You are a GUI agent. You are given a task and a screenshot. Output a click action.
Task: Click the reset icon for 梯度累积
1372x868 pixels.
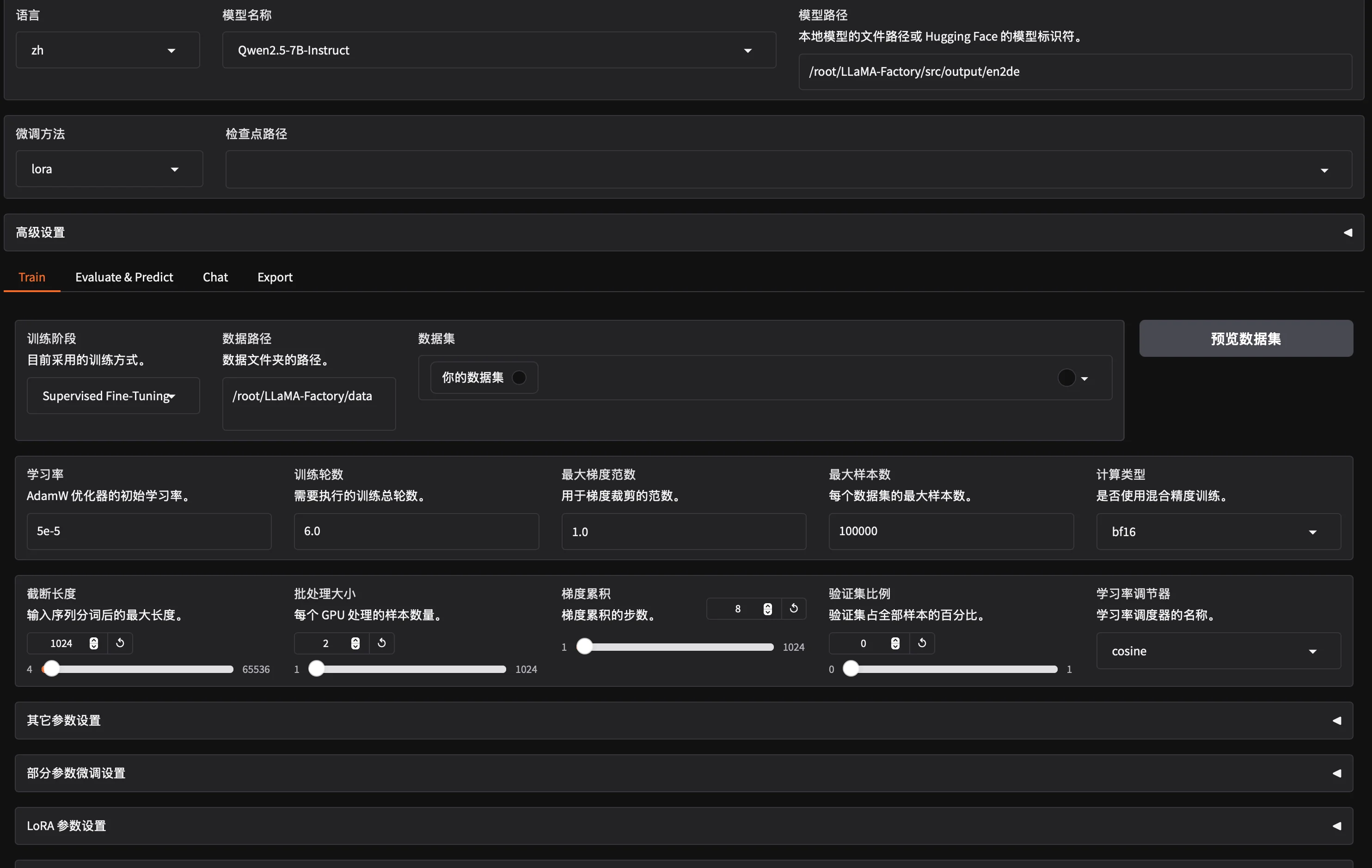794,608
